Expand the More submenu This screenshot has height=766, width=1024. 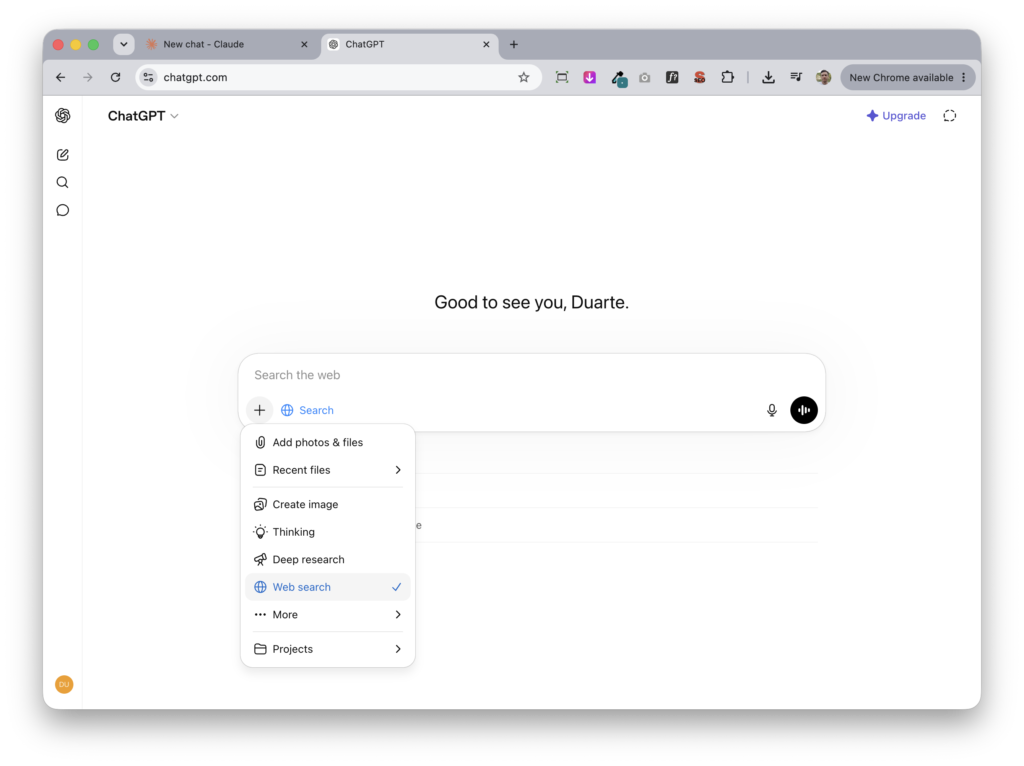point(328,614)
